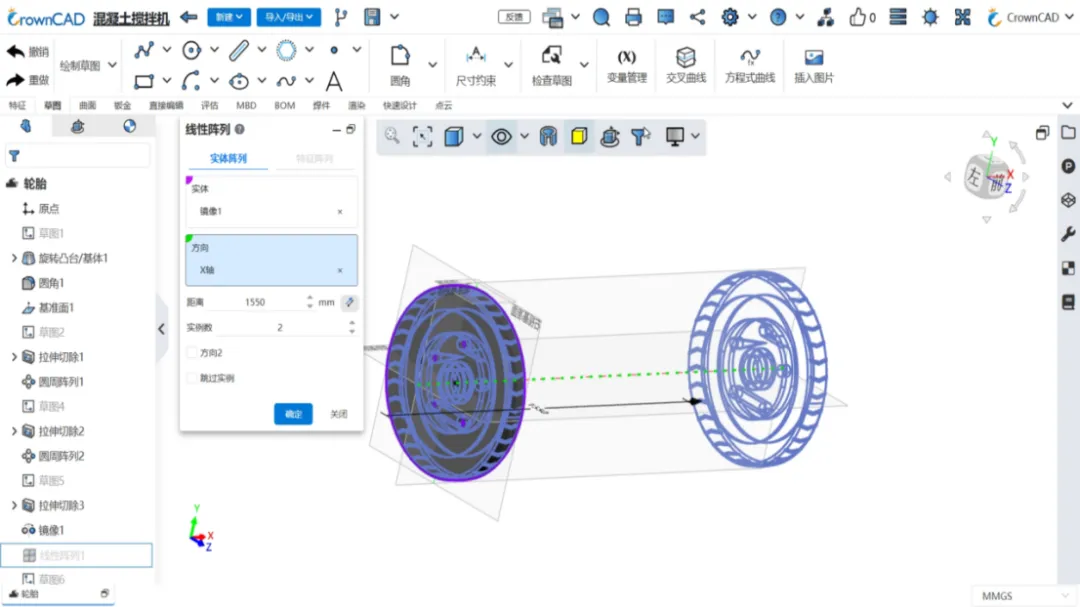Open 变量管理 variable manager

point(627,65)
